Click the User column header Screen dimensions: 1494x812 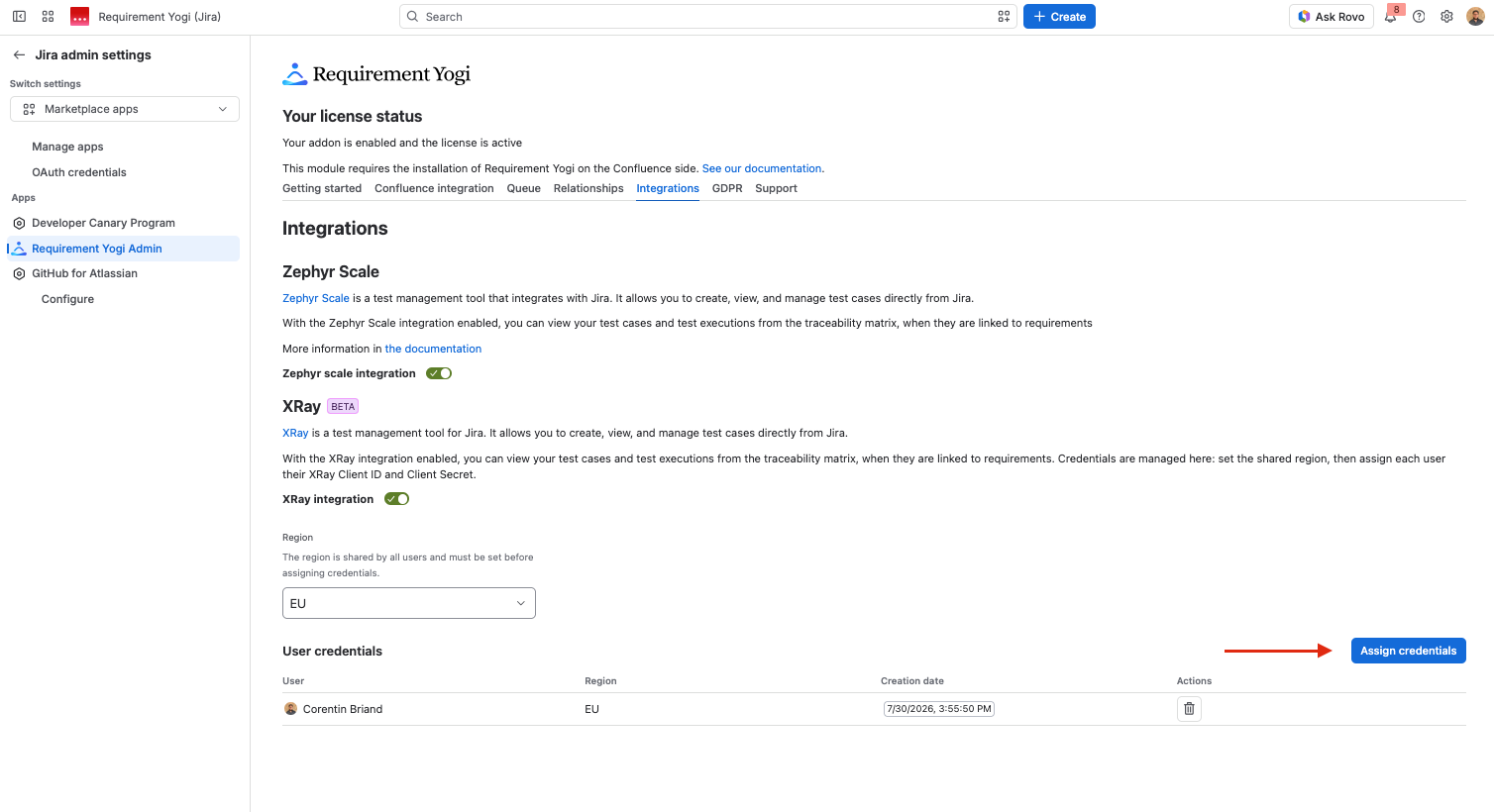pyautogui.click(x=293, y=681)
